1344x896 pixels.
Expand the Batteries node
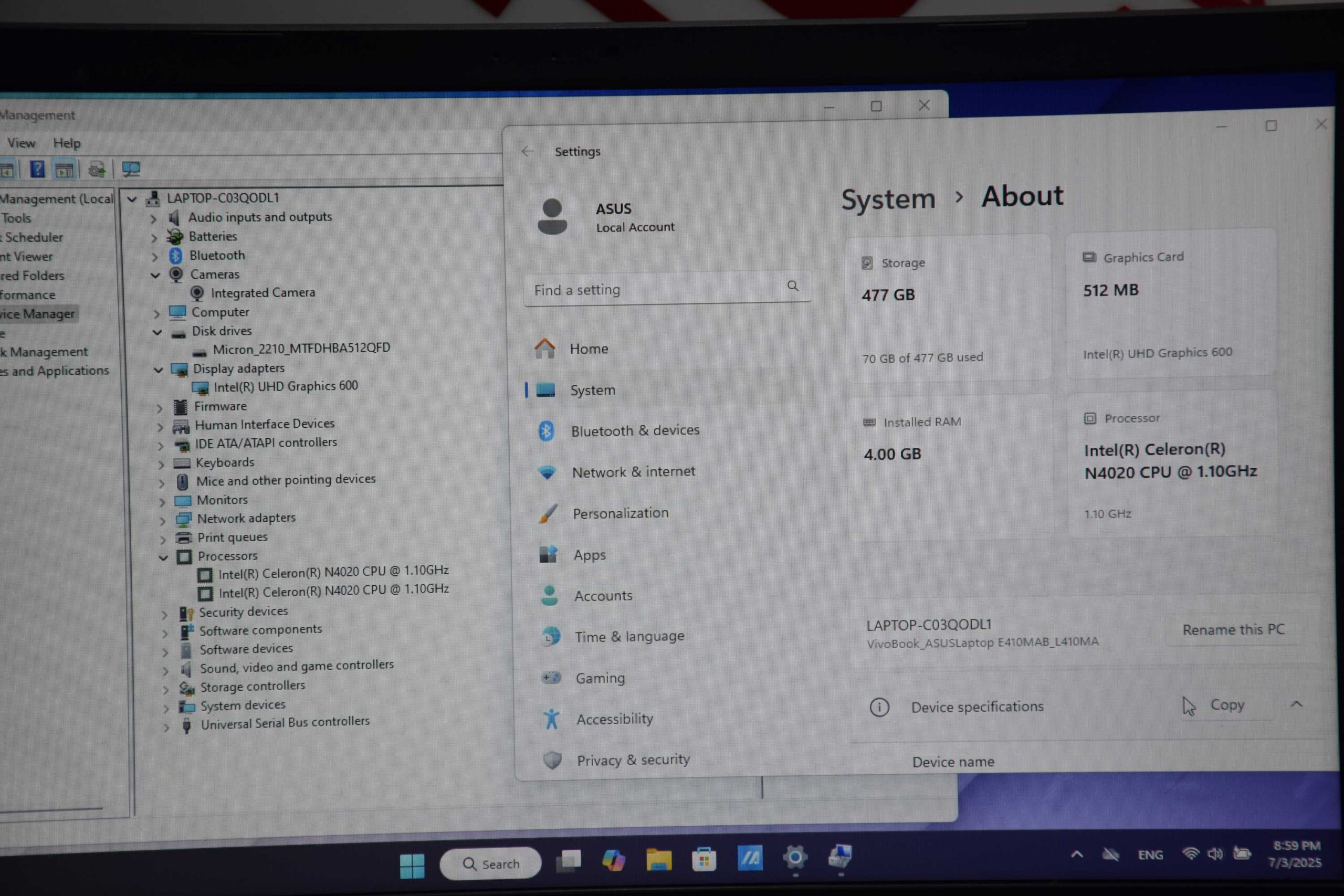pyautogui.click(x=154, y=237)
